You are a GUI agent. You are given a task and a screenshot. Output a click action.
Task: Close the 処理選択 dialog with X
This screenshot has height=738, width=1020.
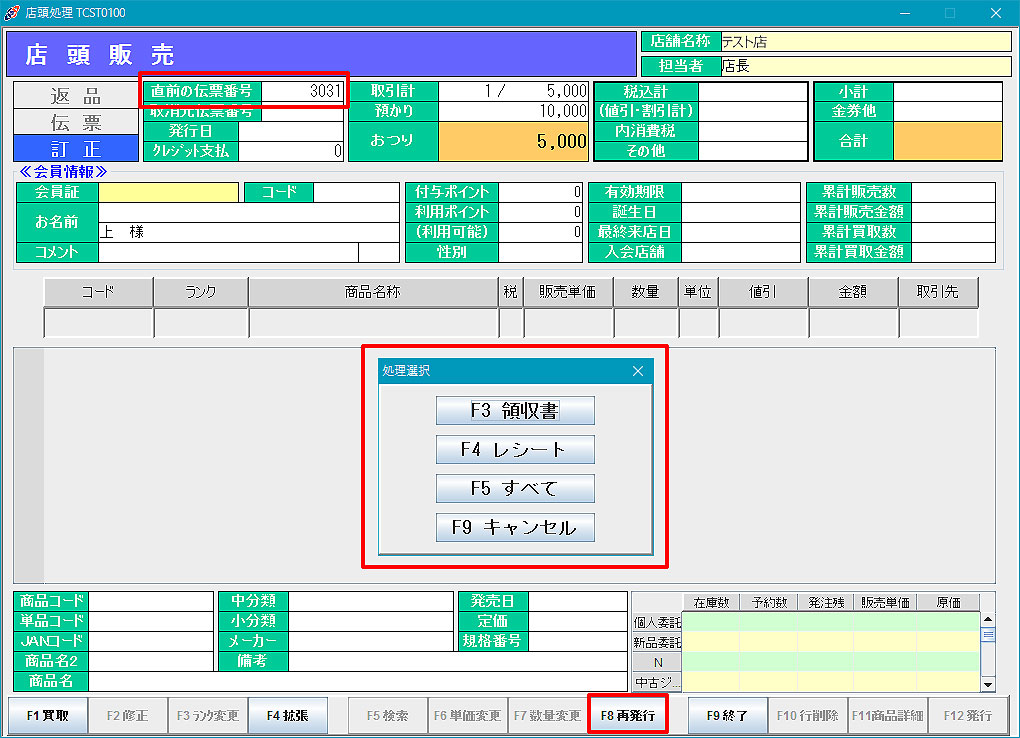pyautogui.click(x=638, y=371)
